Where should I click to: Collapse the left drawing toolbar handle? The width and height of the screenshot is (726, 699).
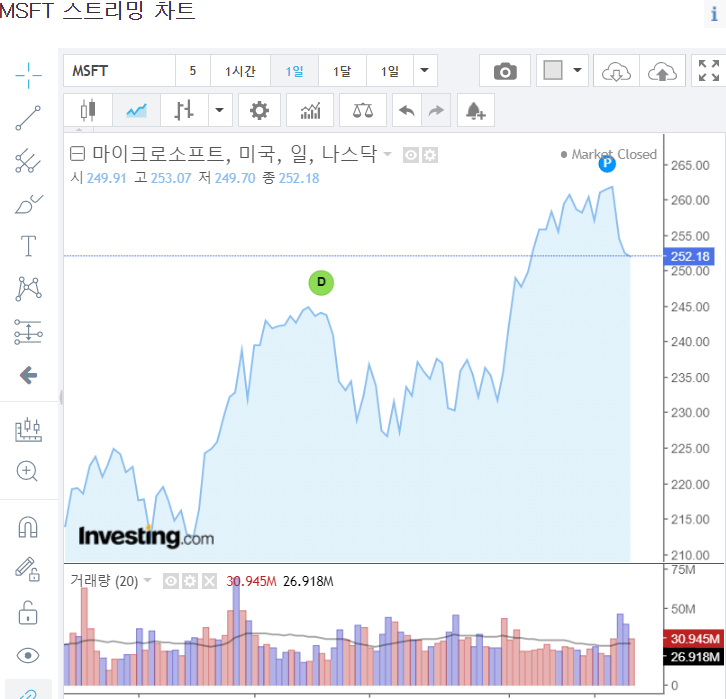point(61,397)
